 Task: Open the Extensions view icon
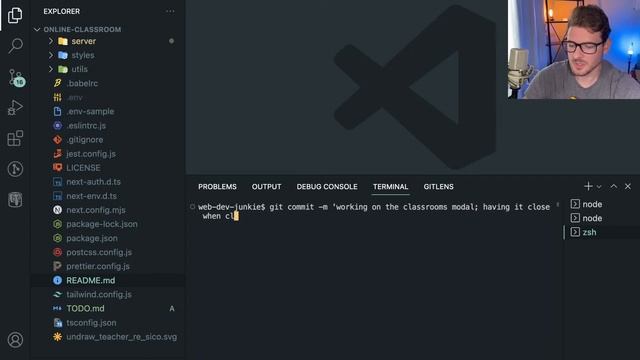point(15,138)
